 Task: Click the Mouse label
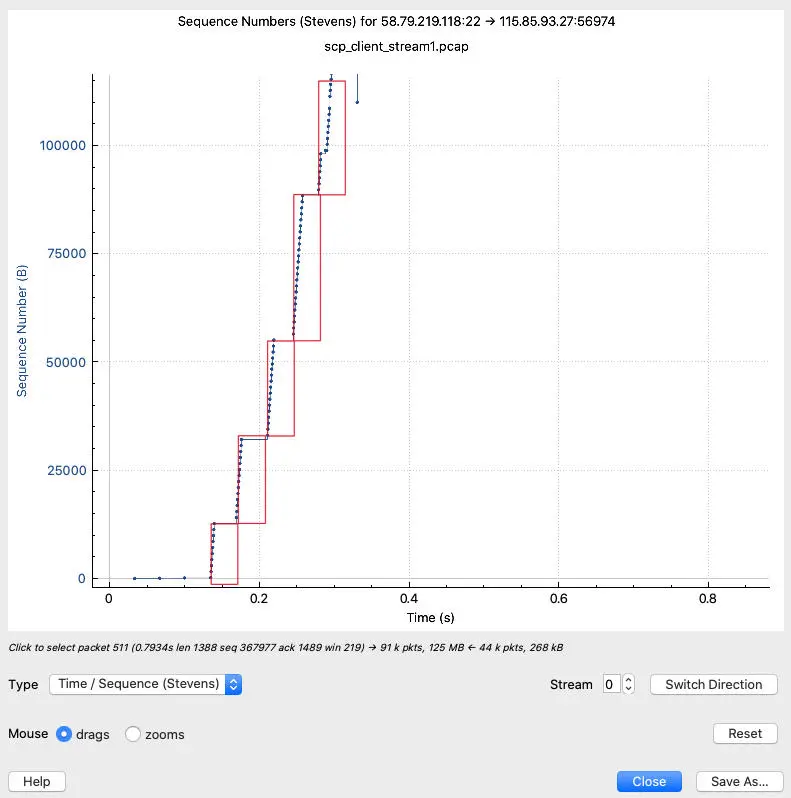(28, 733)
